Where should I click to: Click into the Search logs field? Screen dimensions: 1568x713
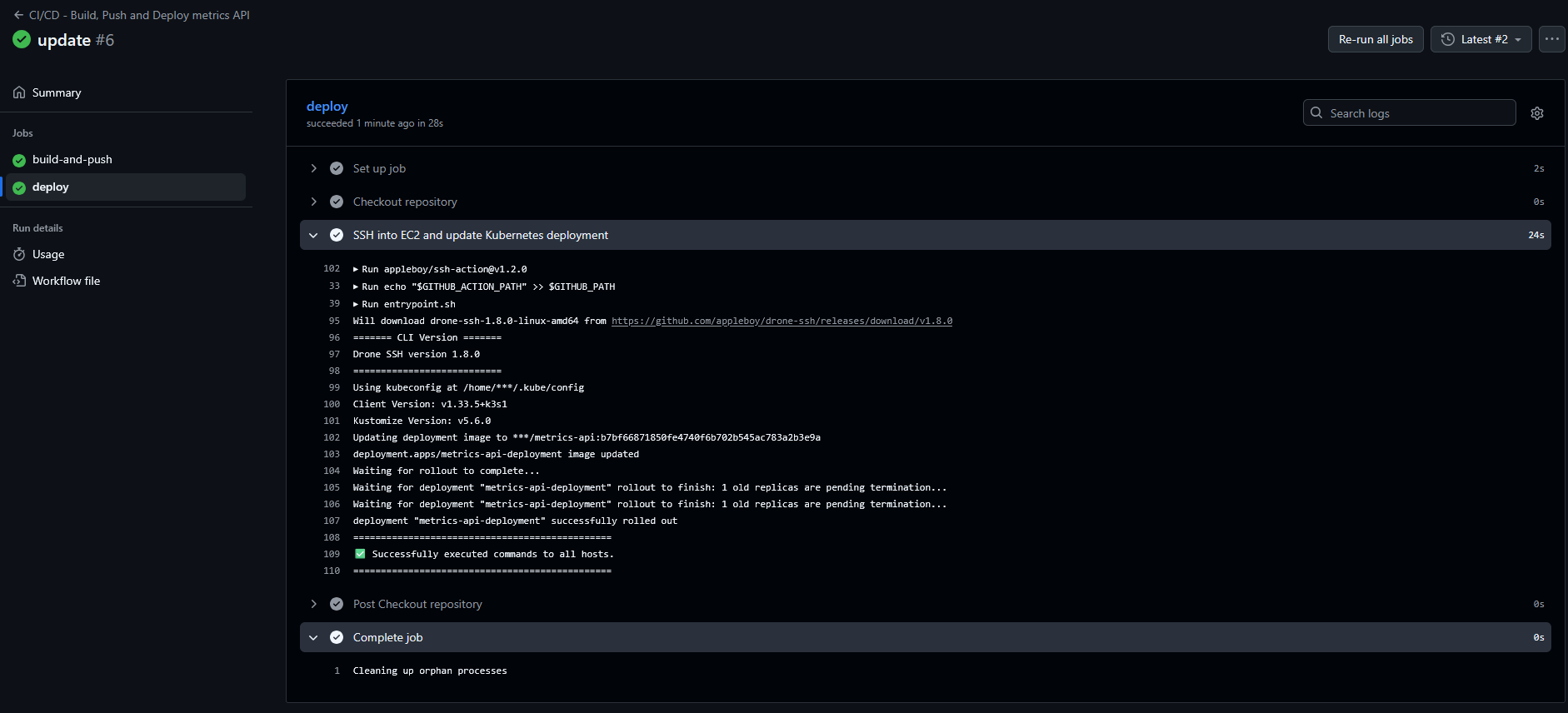pos(1416,113)
